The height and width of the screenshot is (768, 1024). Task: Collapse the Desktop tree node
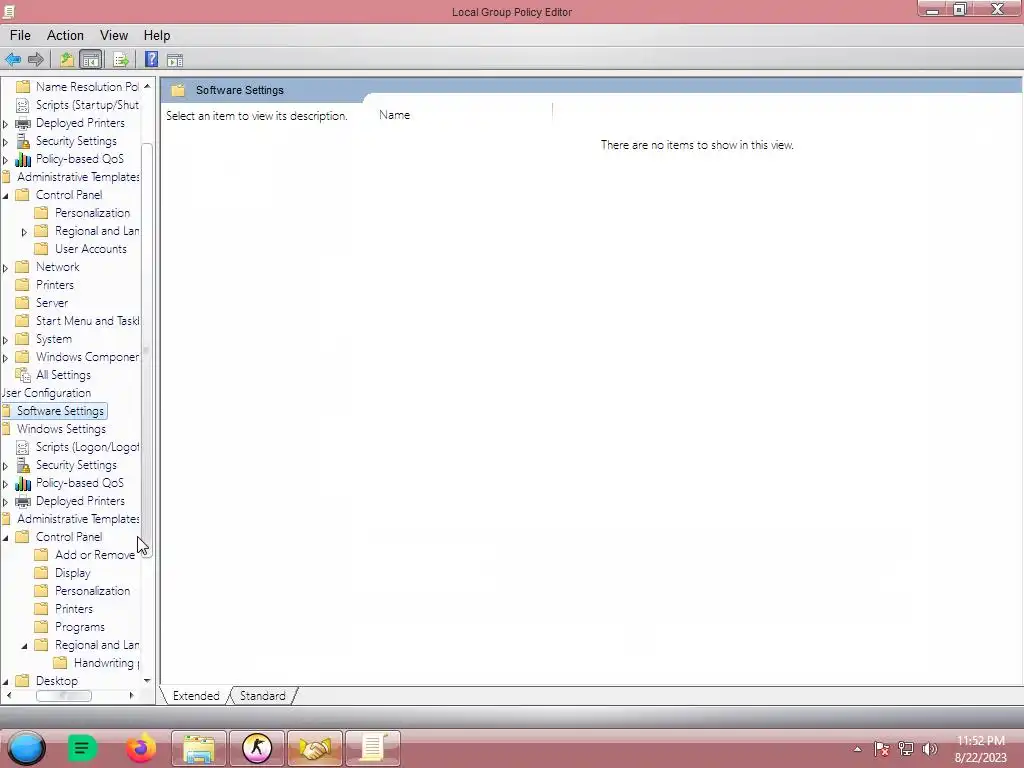click(6, 681)
